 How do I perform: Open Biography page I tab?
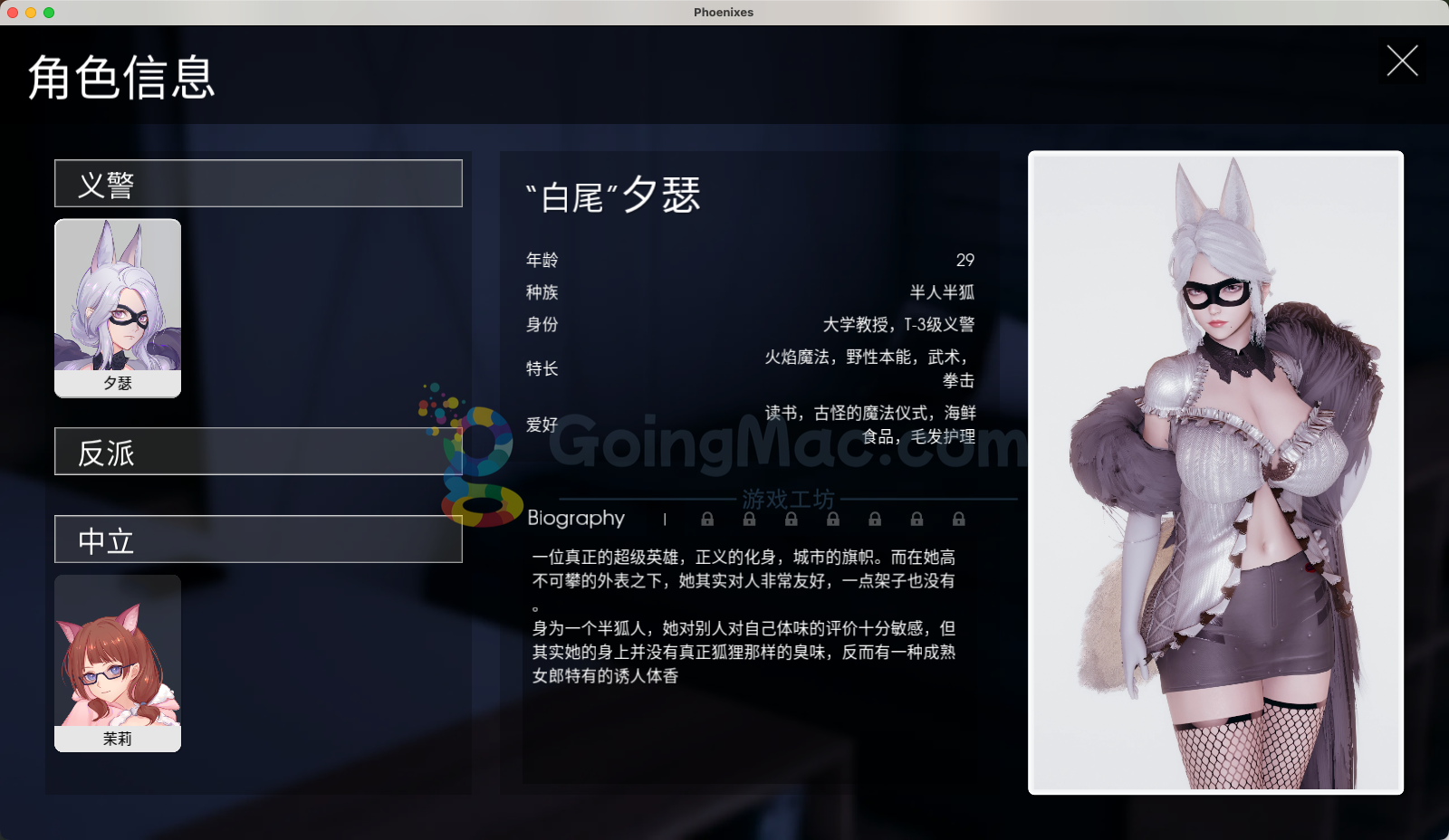click(665, 520)
